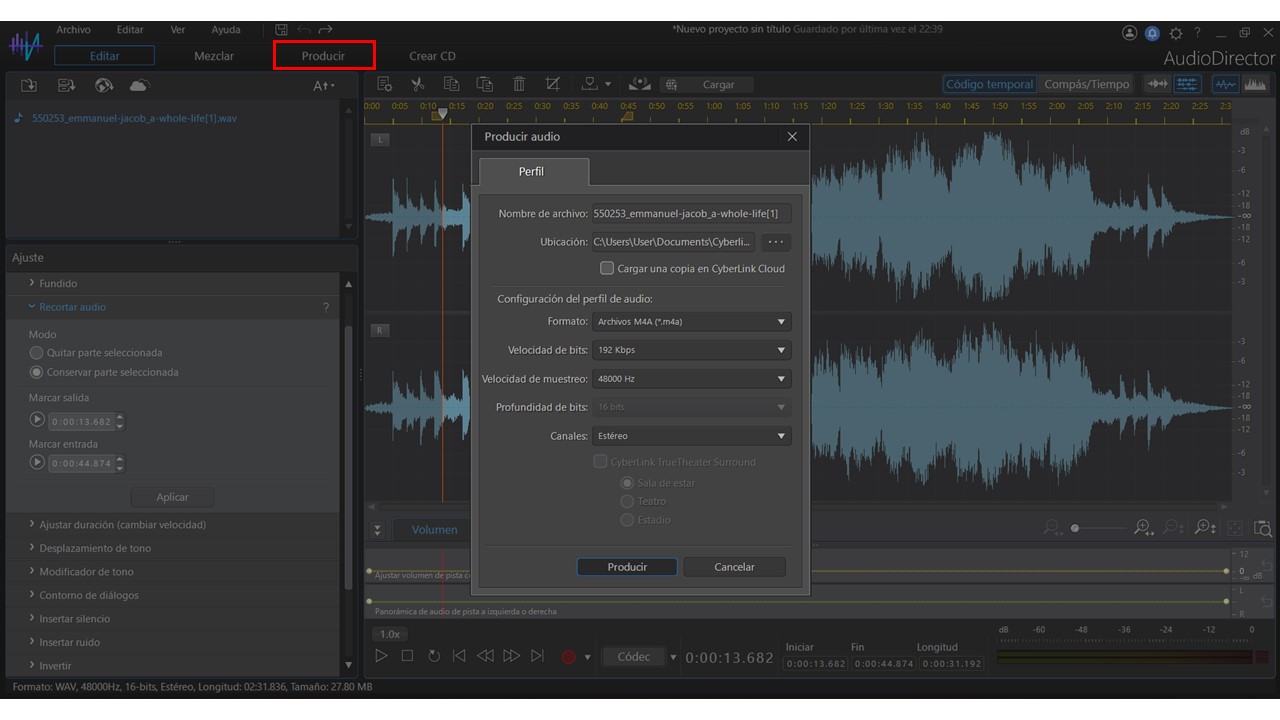Image resolution: width=1280 pixels, height=720 pixels.
Task: Switch timeline to Compás/Tiempo
Action: 1086,84
